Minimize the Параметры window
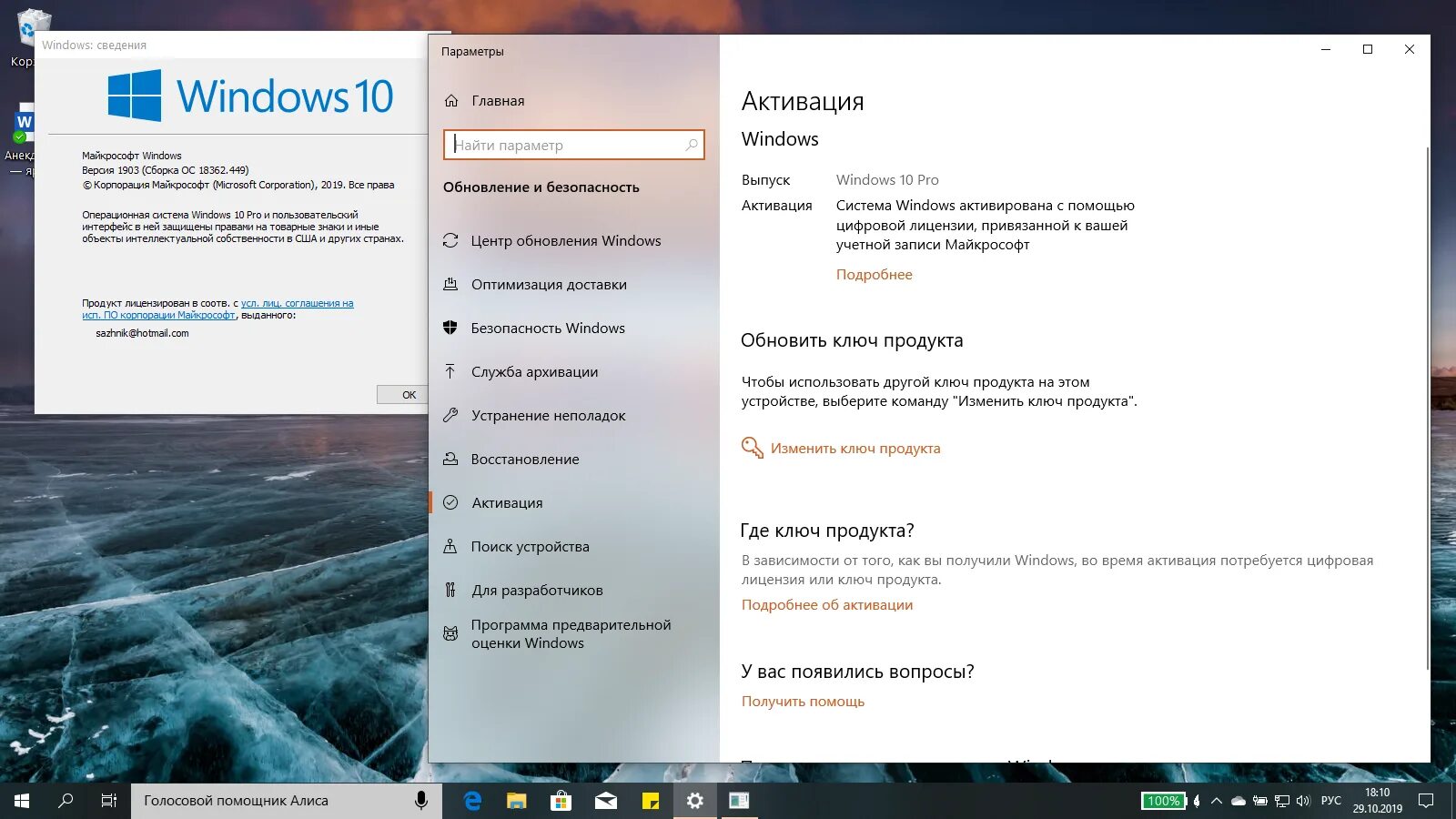 (x=1326, y=49)
